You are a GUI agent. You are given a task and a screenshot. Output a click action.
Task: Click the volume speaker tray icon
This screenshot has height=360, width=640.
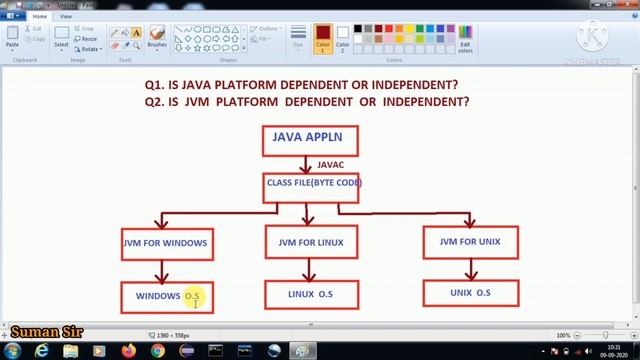588,351
